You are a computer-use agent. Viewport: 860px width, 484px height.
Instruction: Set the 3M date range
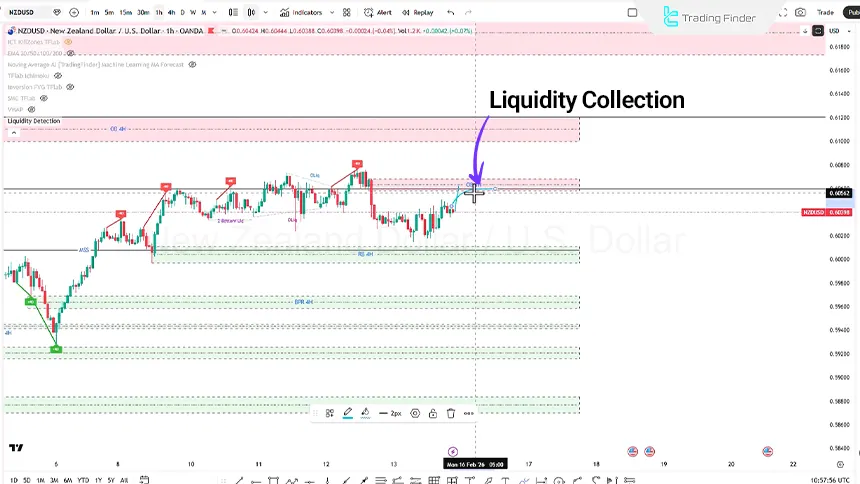54,480
